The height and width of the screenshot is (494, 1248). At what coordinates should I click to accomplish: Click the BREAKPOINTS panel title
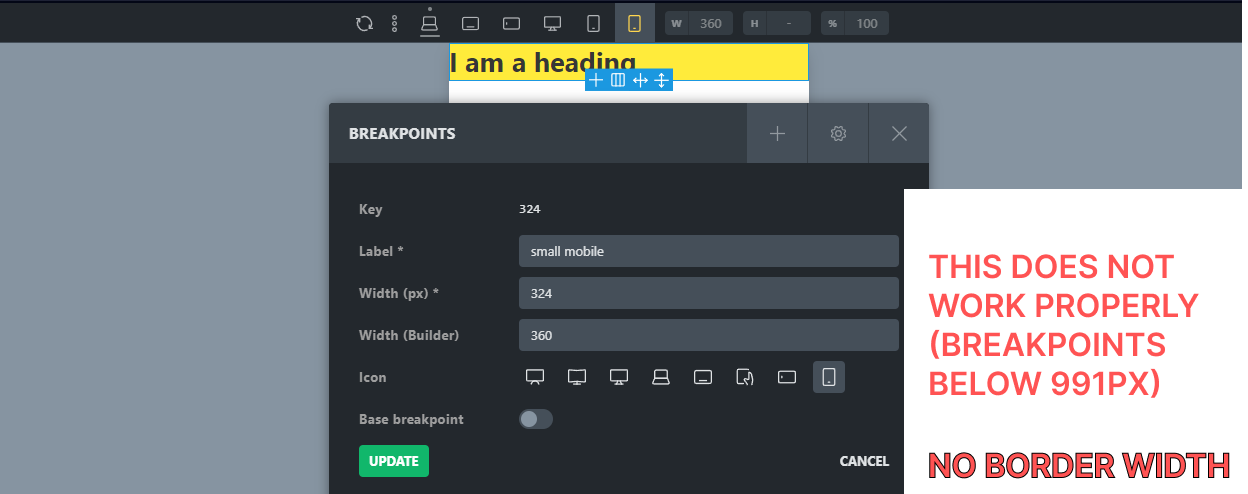(x=402, y=133)
